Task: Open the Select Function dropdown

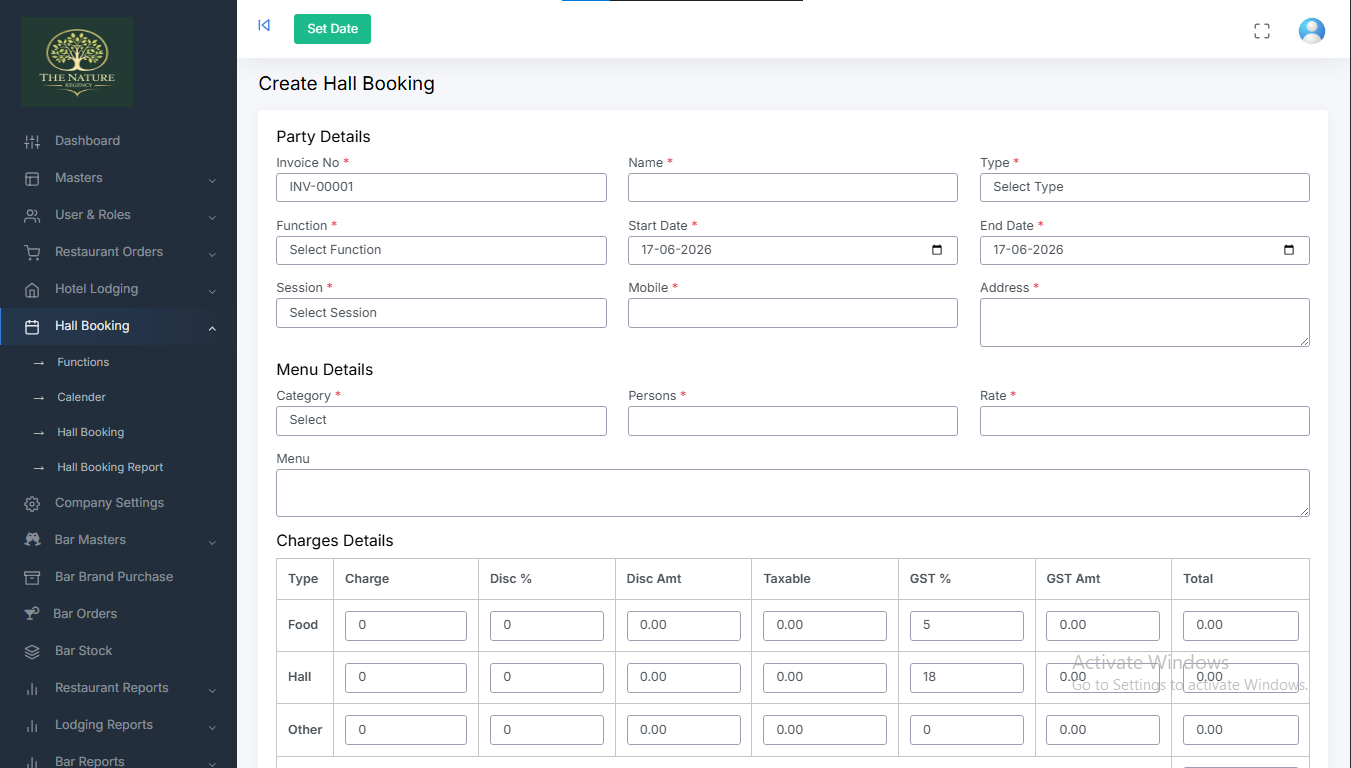Action: click(x=441, y=250)
